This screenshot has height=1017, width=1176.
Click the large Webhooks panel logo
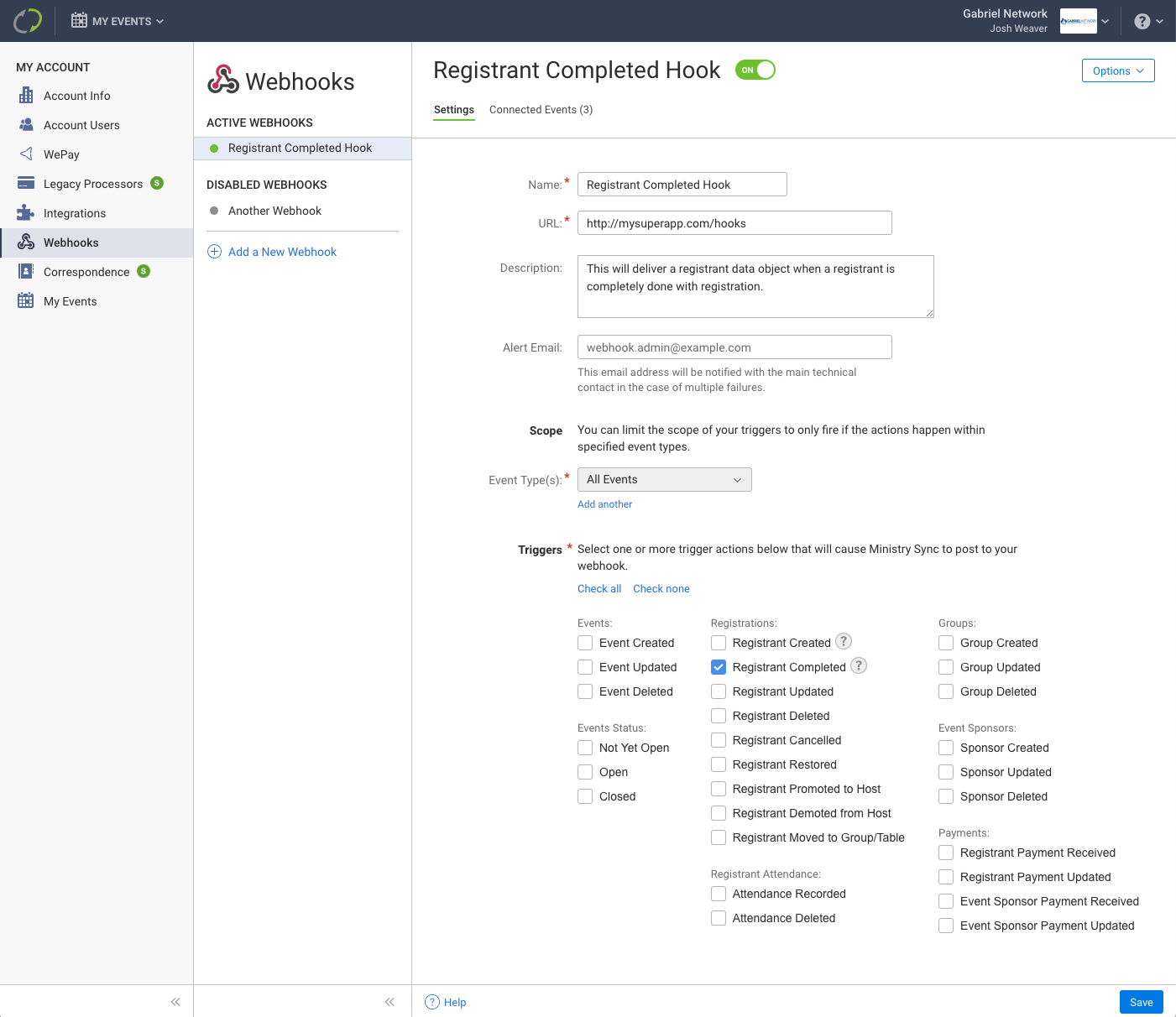[223, 80]
